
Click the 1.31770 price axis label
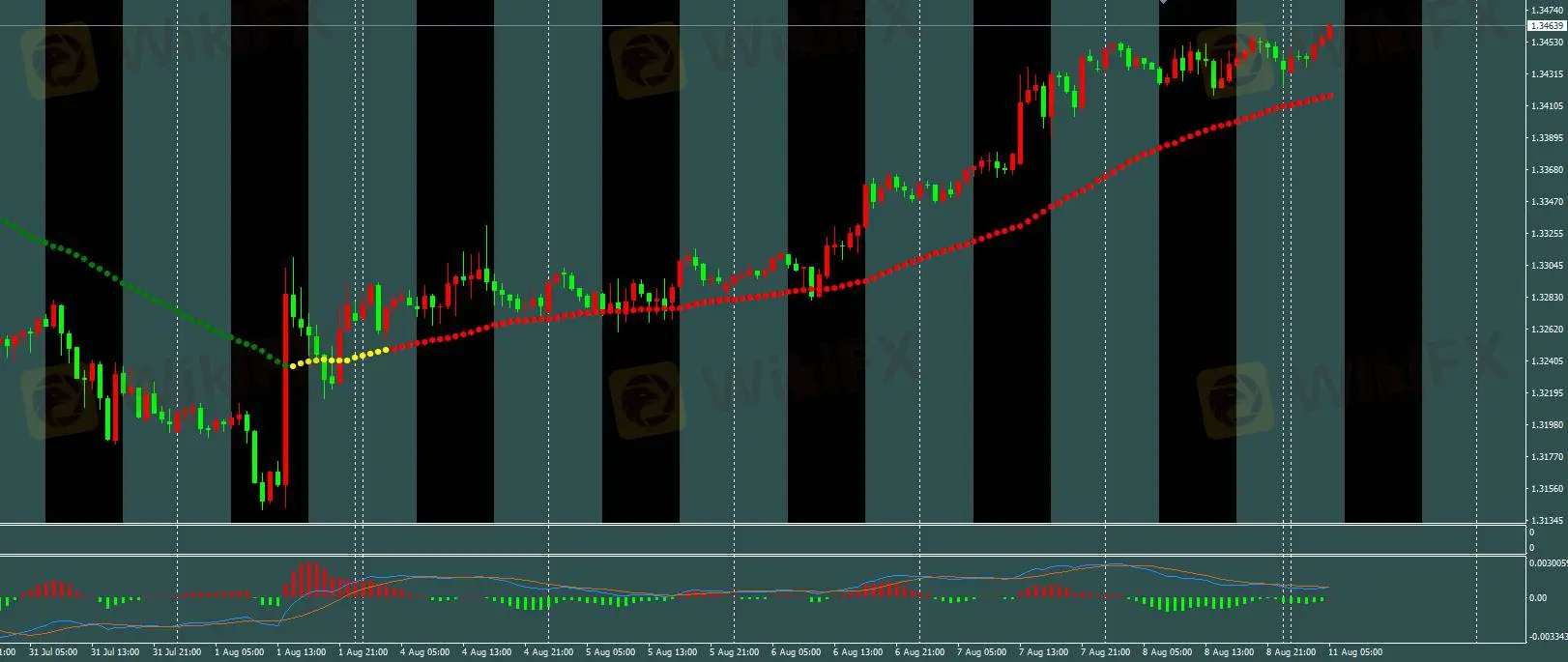(1548, 456)
